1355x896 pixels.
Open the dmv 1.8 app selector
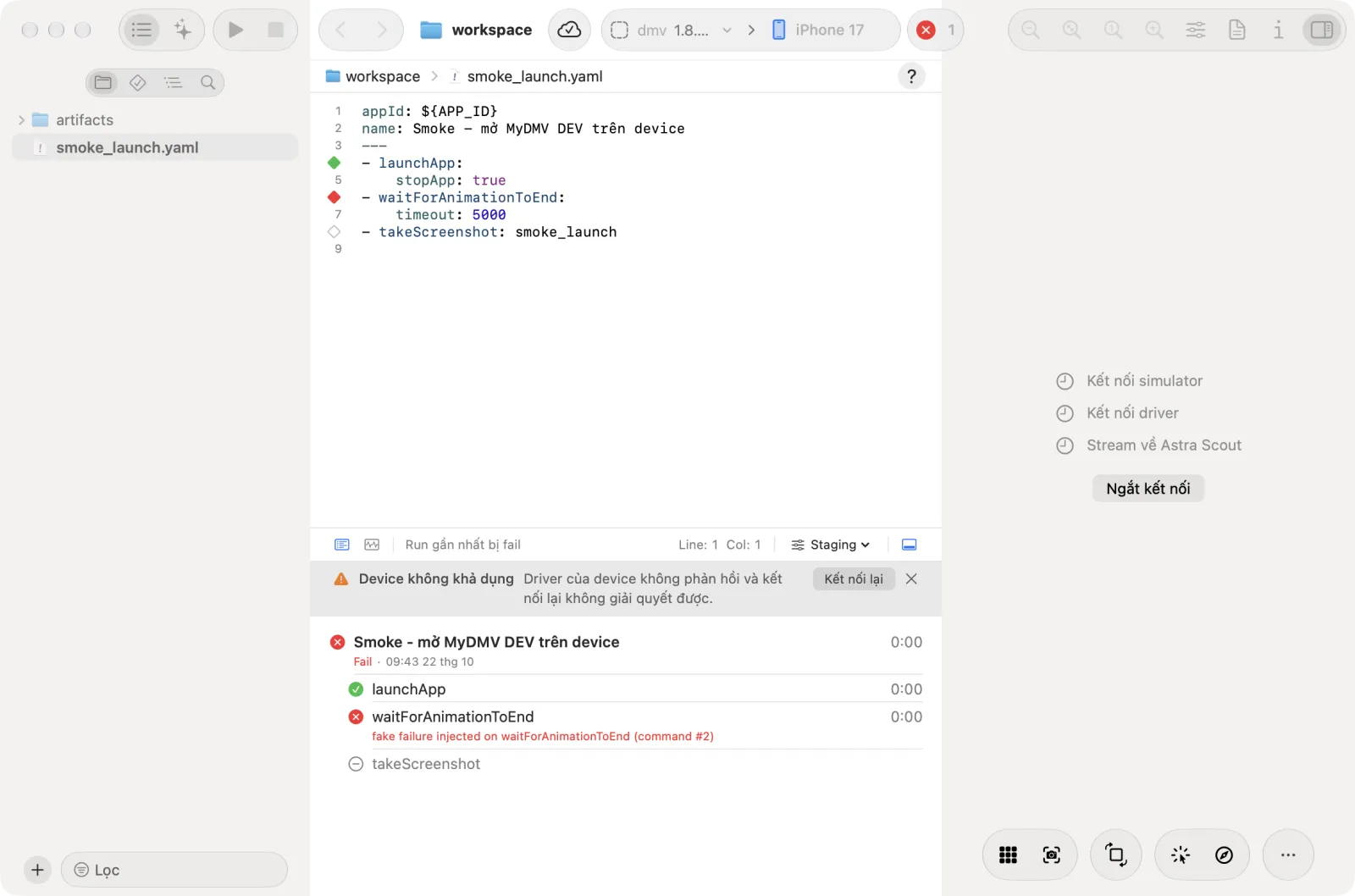[671, 30]
